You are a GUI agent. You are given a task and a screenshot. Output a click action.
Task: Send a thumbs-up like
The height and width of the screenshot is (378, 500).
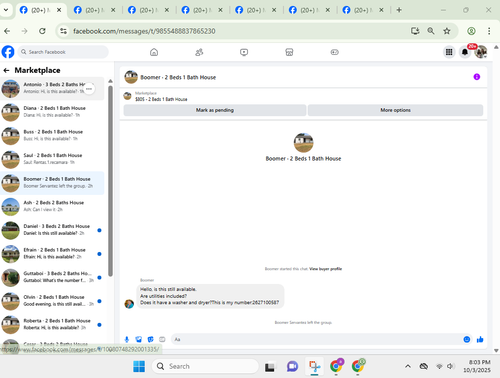pos(480,339)
